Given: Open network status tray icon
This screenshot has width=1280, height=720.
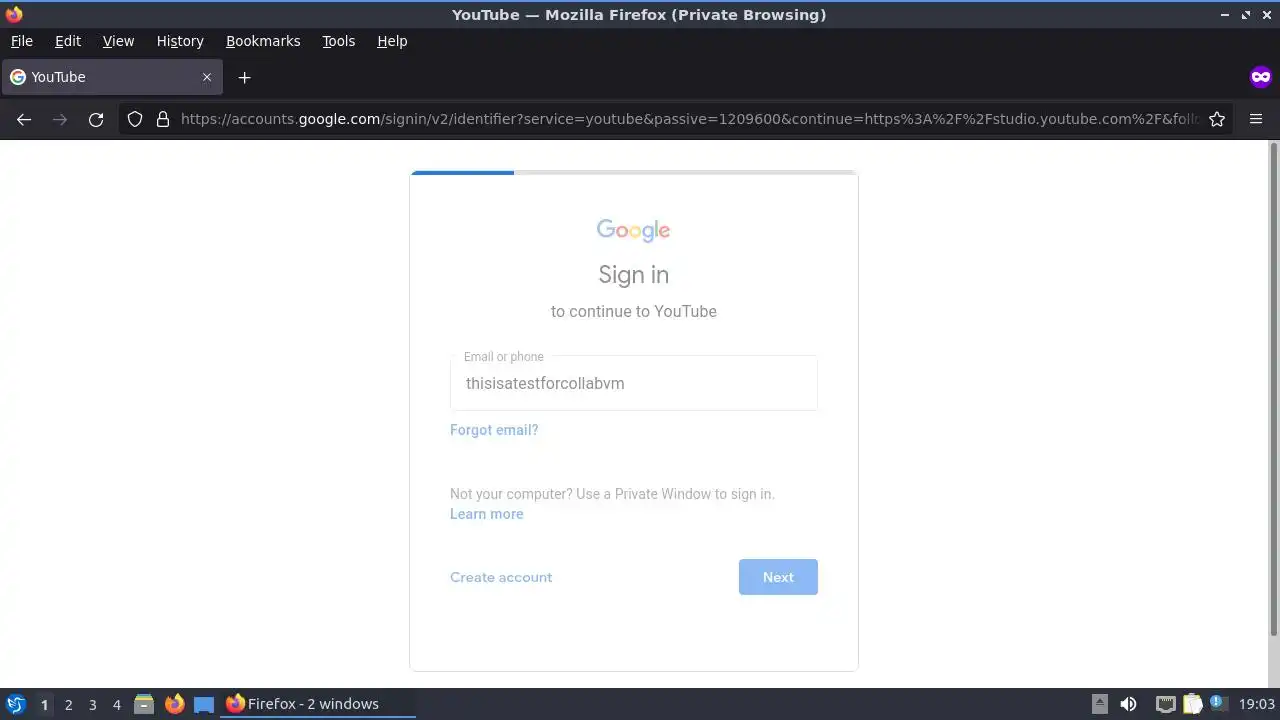Looking at the screenshot, I should [1165, 704].
